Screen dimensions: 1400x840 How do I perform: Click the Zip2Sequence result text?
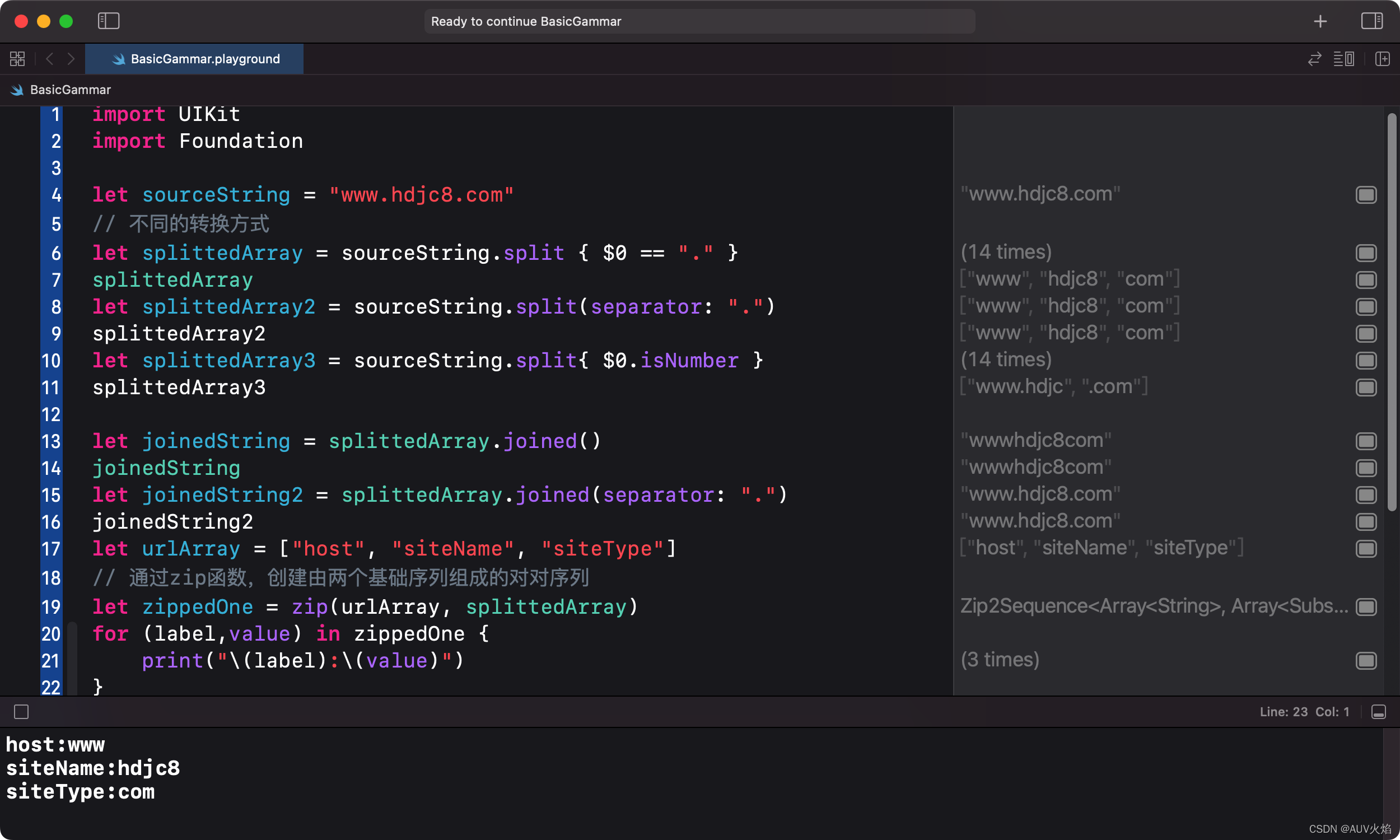coord(1154,606)
